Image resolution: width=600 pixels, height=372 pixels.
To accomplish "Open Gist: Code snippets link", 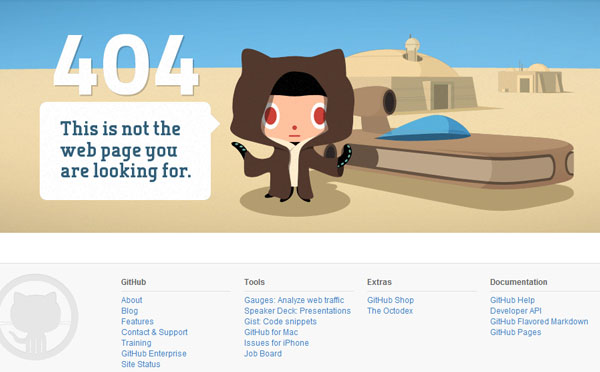I will [280, 321].
